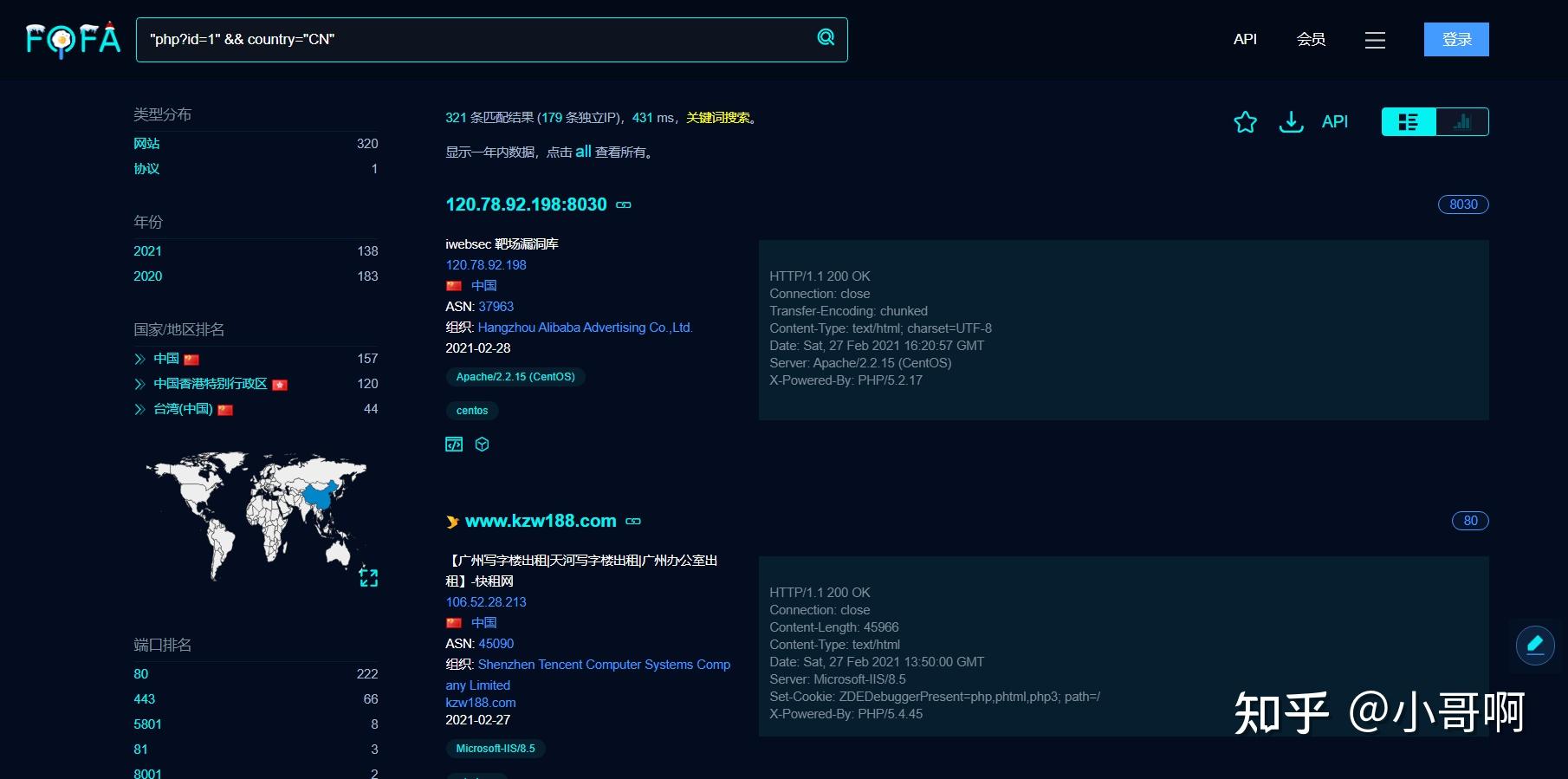Expand the 中国香港特别行政区 row
This screenshot has height=779, width=1568.
pos(139,384)
